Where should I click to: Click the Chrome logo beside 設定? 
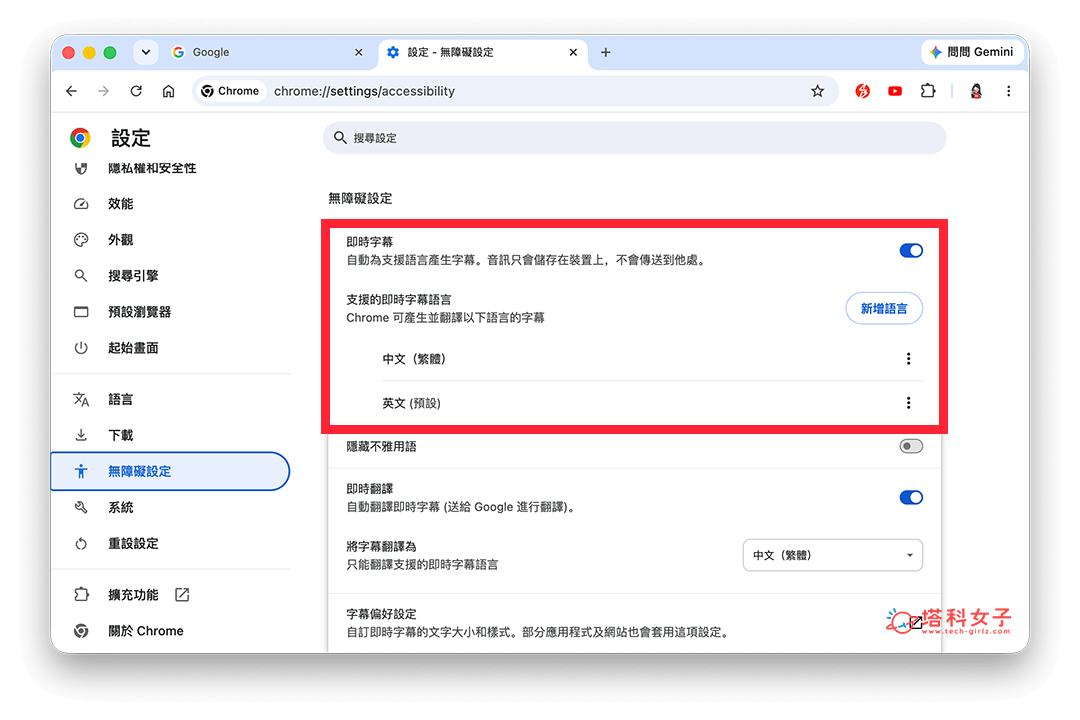[81, 138]
